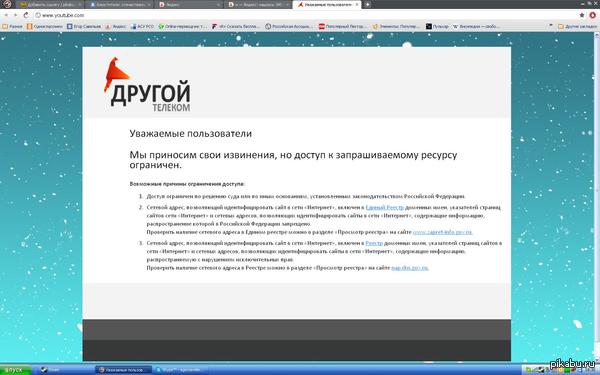Go back using the back arrow
The image size is (600, 375).
[6, 15]
